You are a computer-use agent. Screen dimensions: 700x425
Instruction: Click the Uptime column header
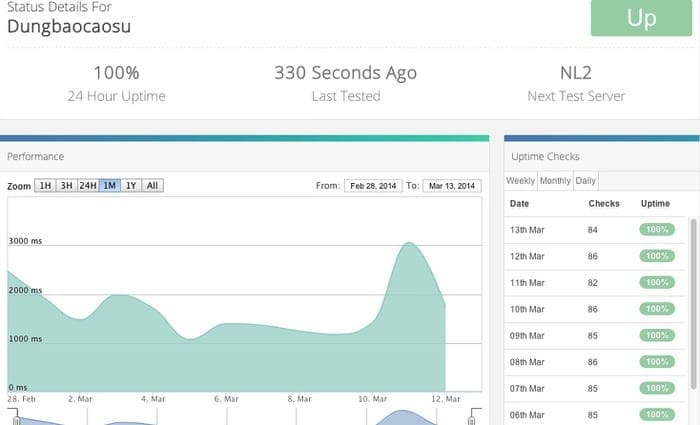coord(655,204)
